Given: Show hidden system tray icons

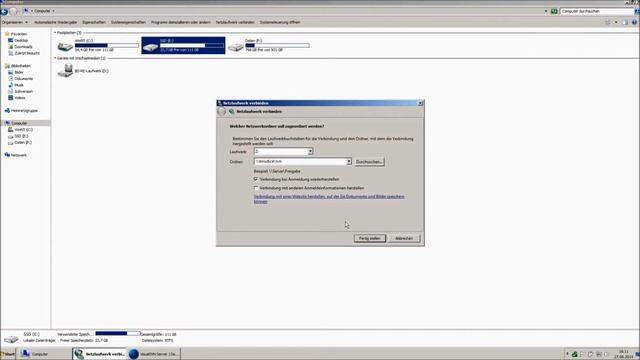Looking at the screenshot, I should pos(567,354).
